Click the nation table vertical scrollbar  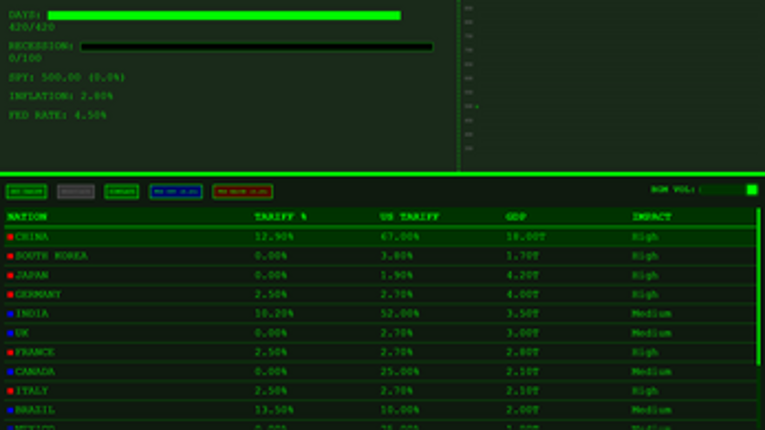point(759,290)
